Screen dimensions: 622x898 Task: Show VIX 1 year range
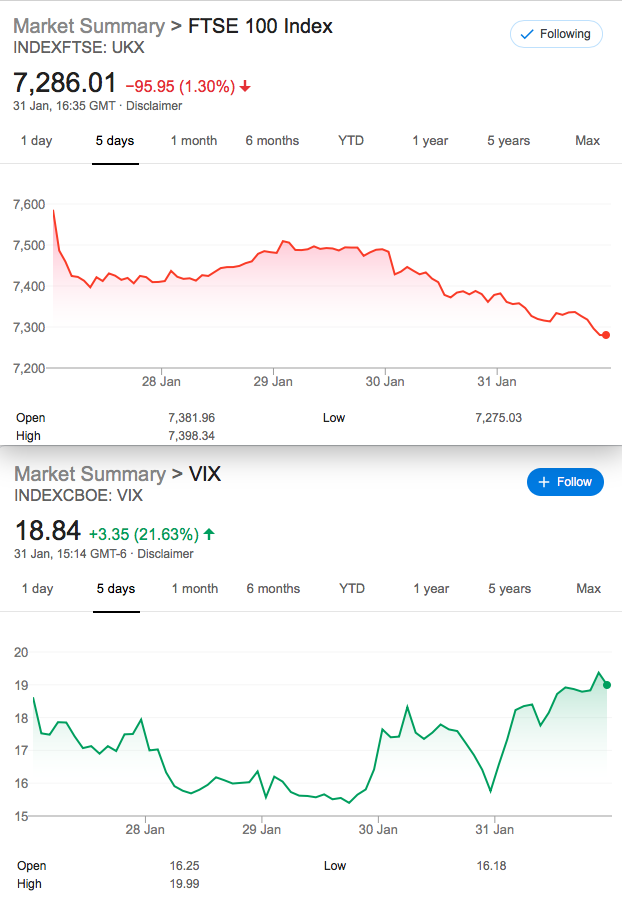431,589
